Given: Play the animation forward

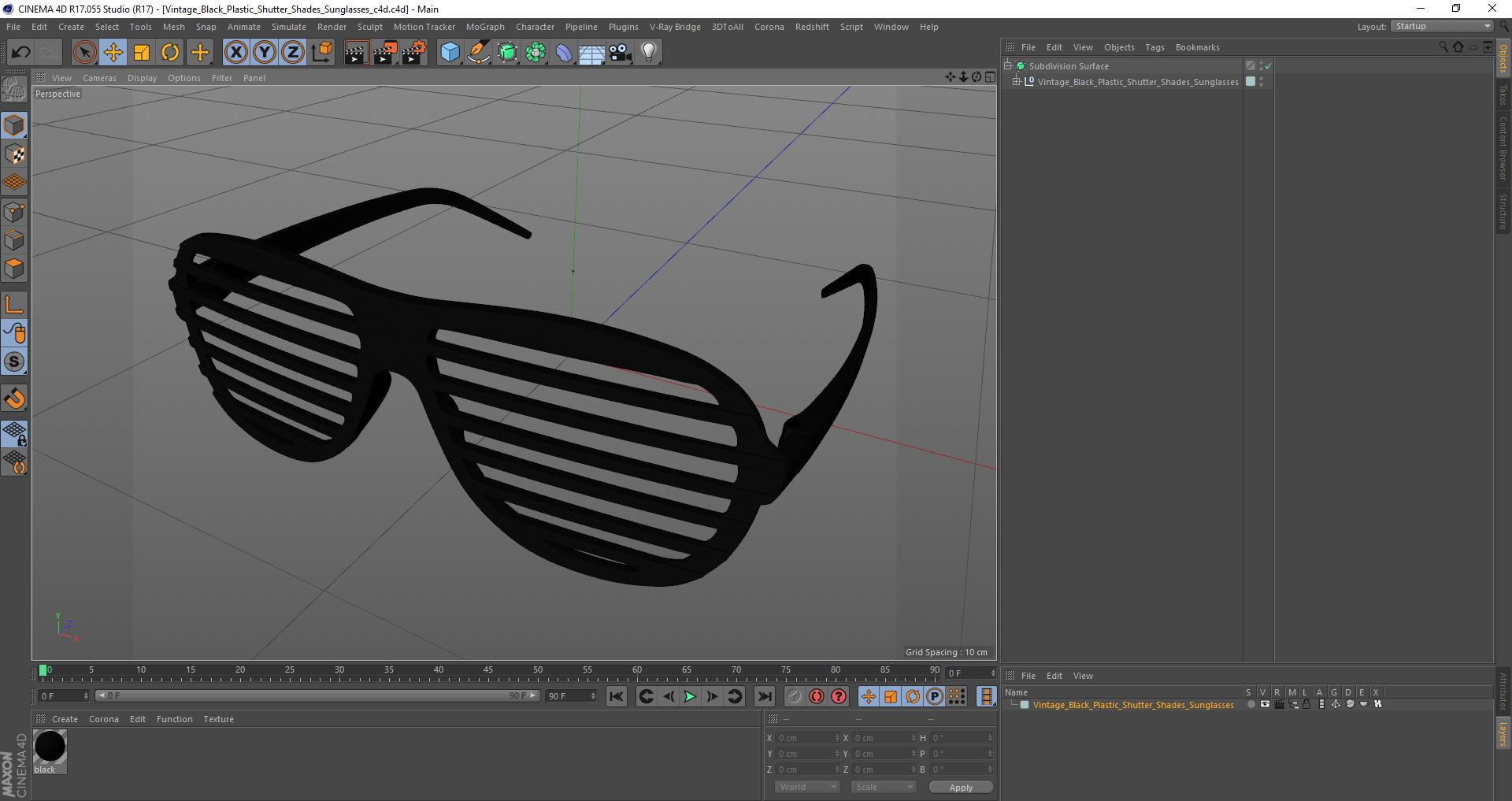Looking at the screenshot, I should (690, 696).
